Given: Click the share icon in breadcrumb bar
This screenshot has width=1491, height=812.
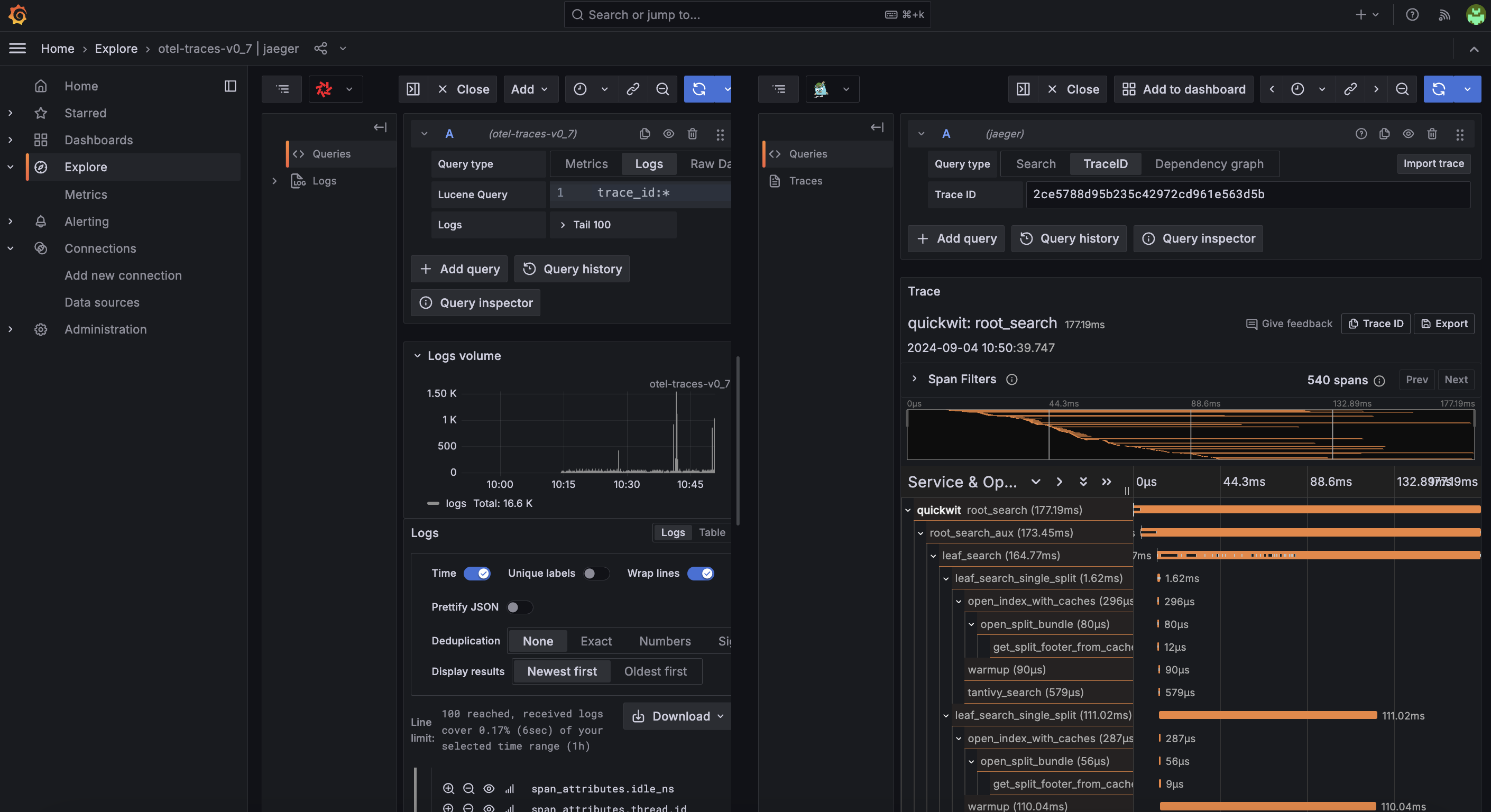Looking at the screenshot, I should coord(320,49).
